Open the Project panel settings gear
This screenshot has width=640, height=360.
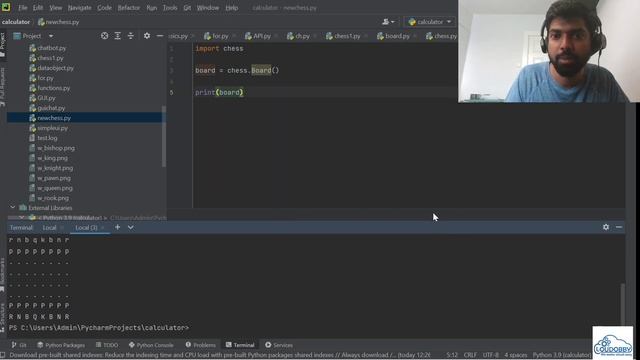(x=147, y=36)
